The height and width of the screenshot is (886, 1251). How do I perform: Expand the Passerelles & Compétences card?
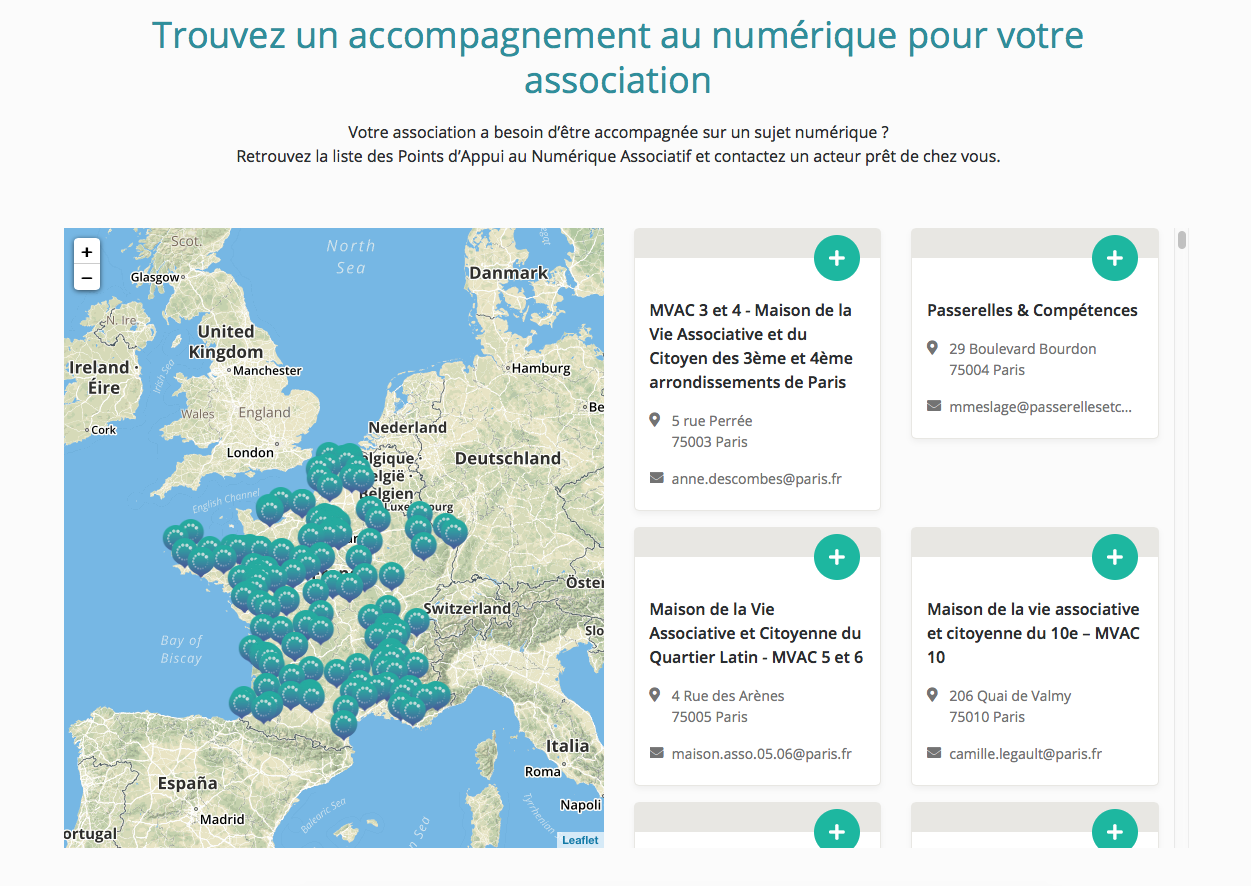click(x=1114, y=258)
